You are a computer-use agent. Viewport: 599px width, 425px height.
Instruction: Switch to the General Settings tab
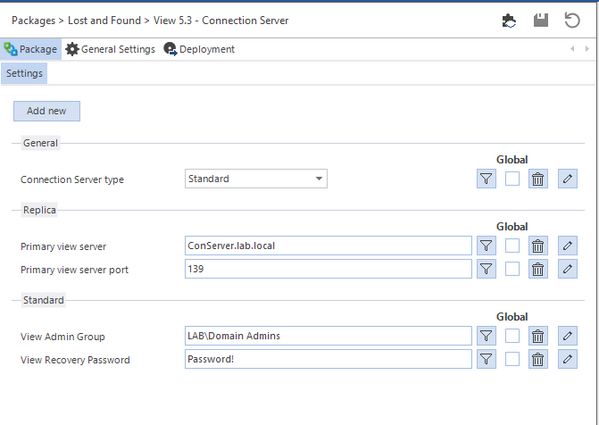[x=110, y=49]
